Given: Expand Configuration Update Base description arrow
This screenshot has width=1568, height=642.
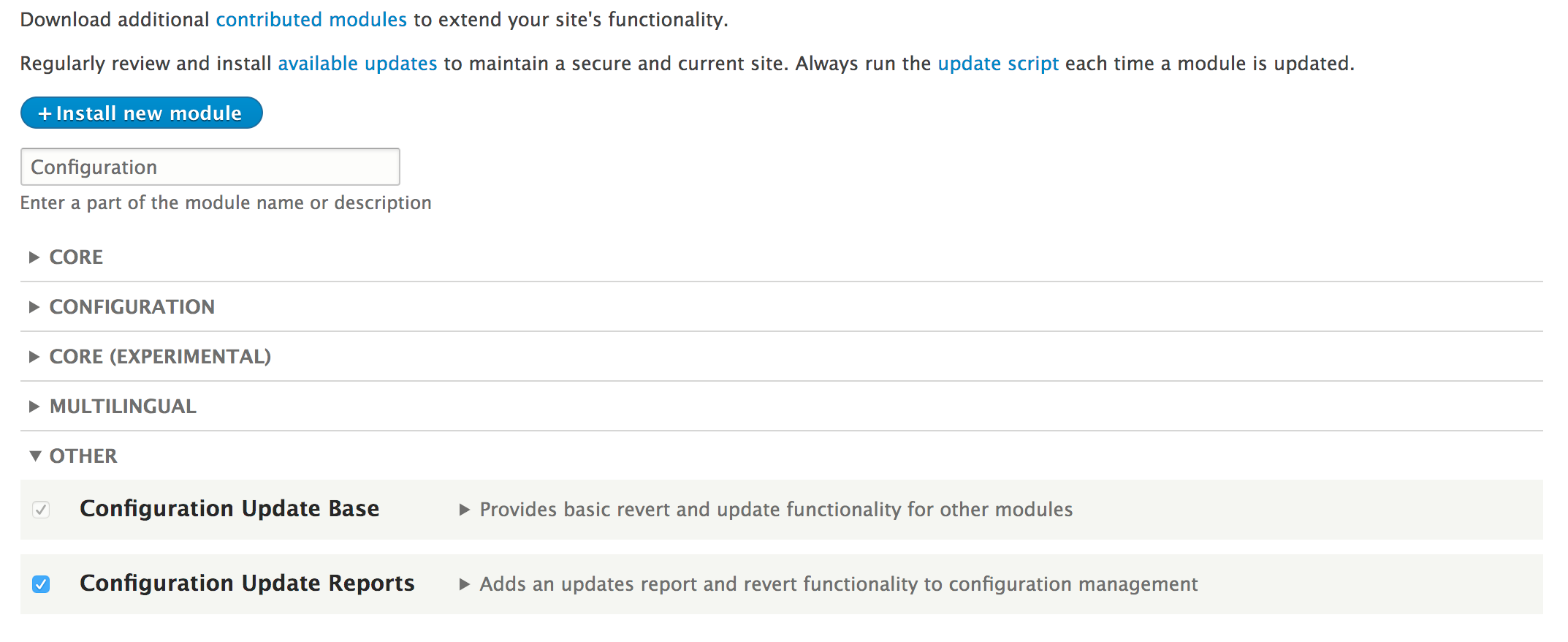Looking at the screenshot, I should [464, 510].
